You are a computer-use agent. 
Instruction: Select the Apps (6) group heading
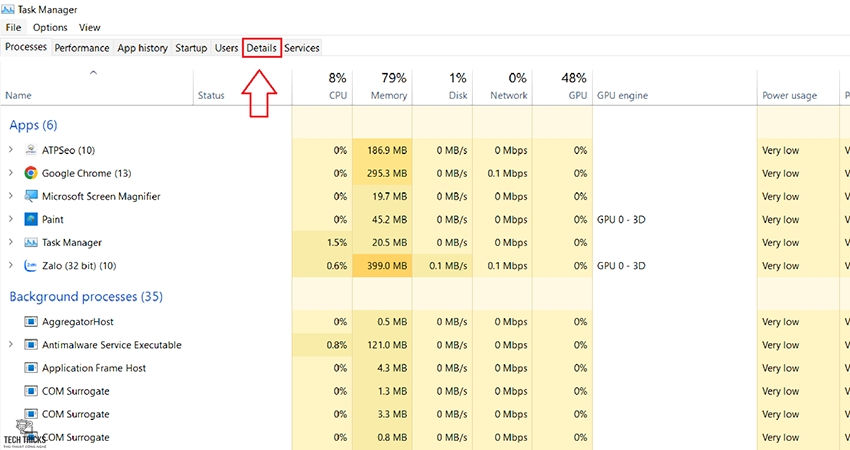[33, 125]
